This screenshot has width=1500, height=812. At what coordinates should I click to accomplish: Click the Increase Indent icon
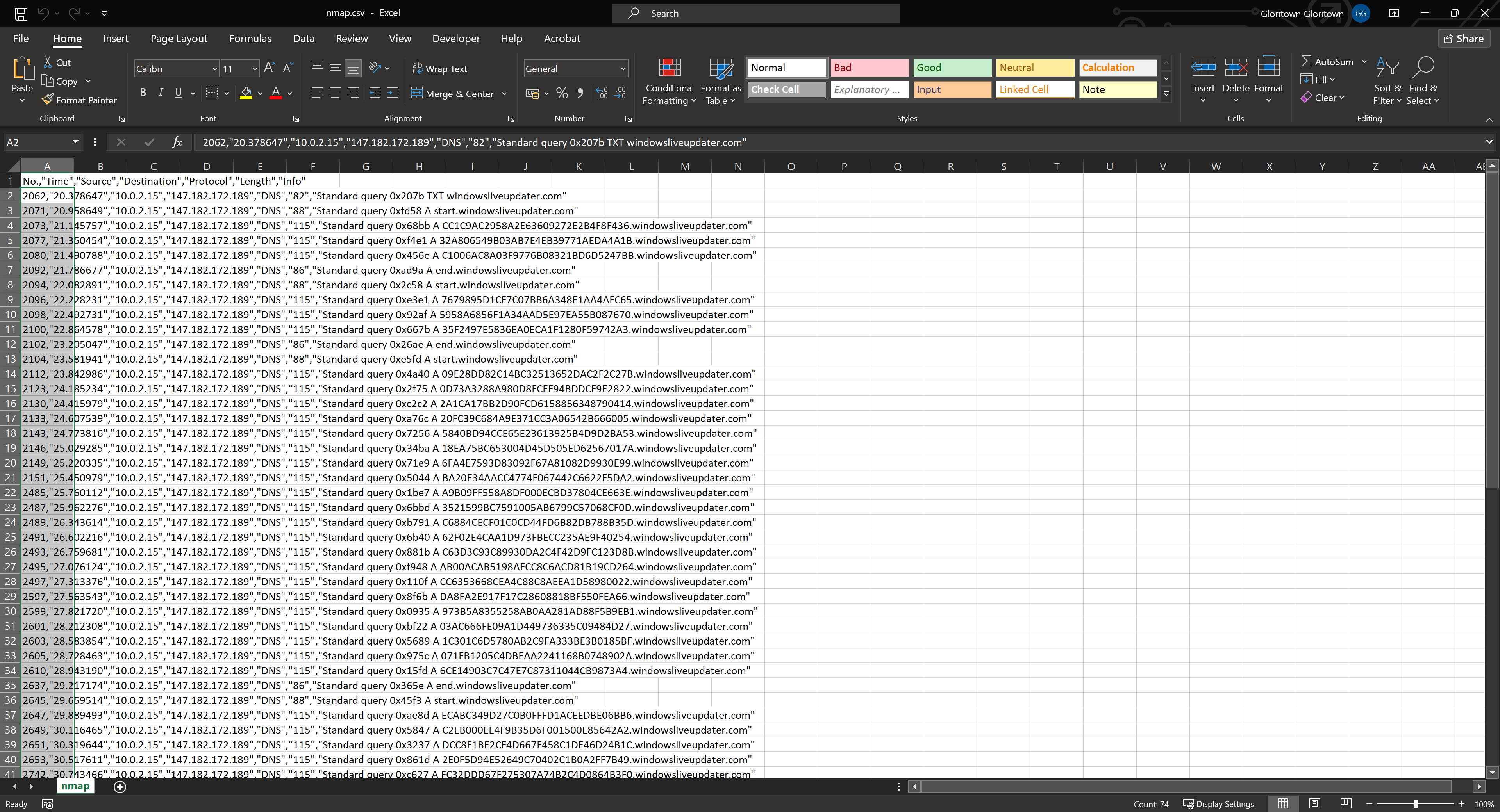tap(393, 93)
